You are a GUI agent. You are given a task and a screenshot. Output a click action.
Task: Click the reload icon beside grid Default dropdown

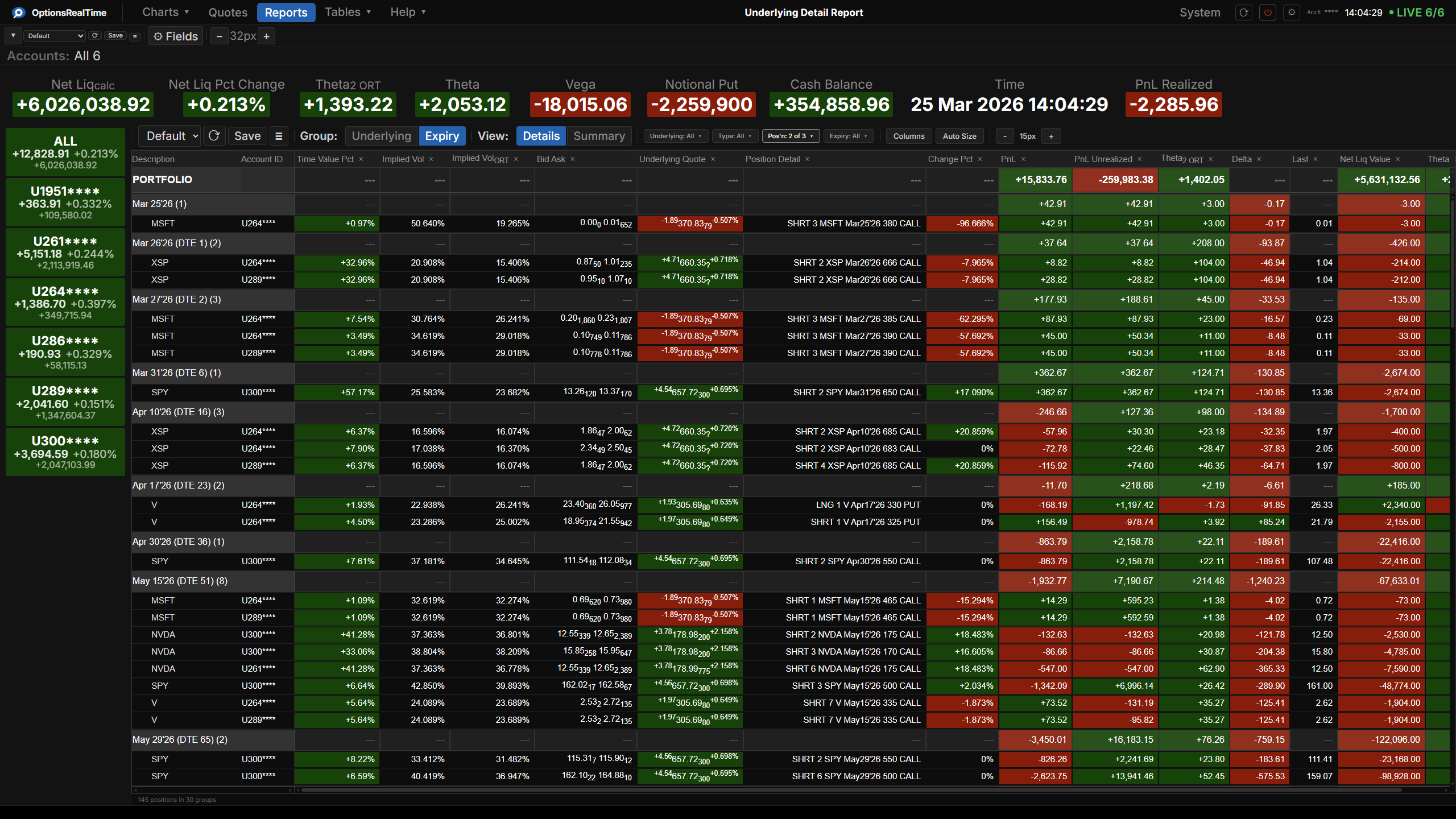(x=214, y=136)
